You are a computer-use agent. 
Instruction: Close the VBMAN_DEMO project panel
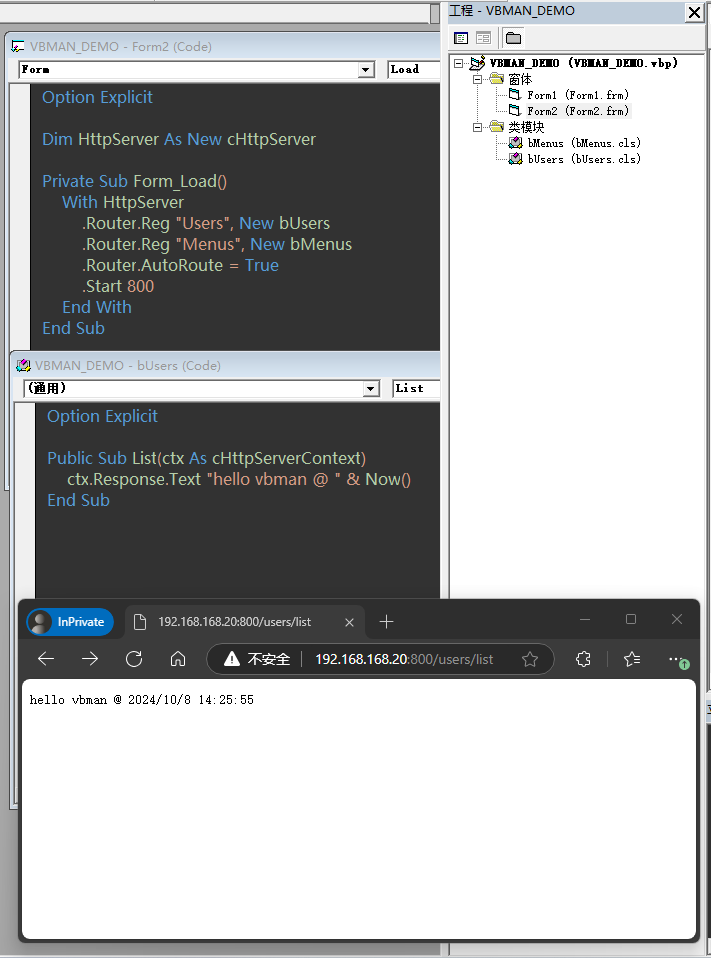pyautogui.click(x=694, y=12)
